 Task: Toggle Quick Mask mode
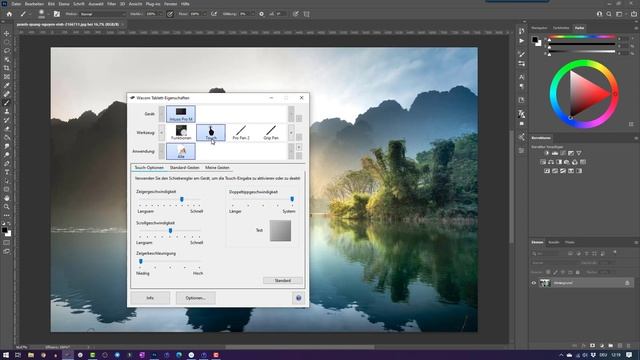click(x=7, y=243)
